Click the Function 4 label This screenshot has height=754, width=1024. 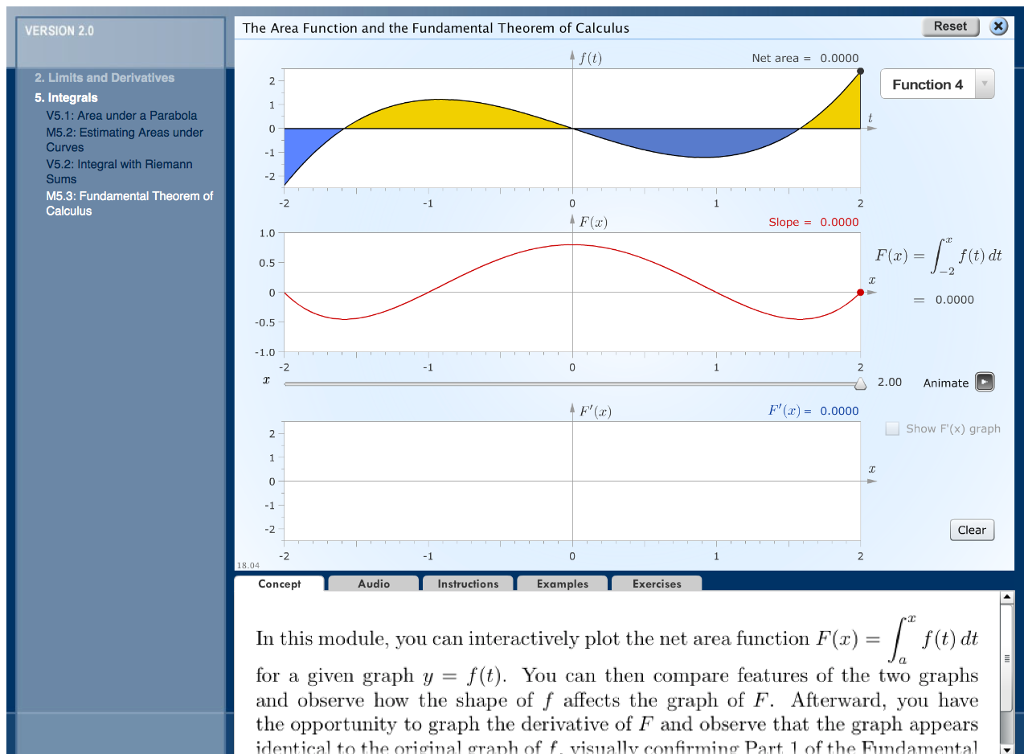(927, 84)
